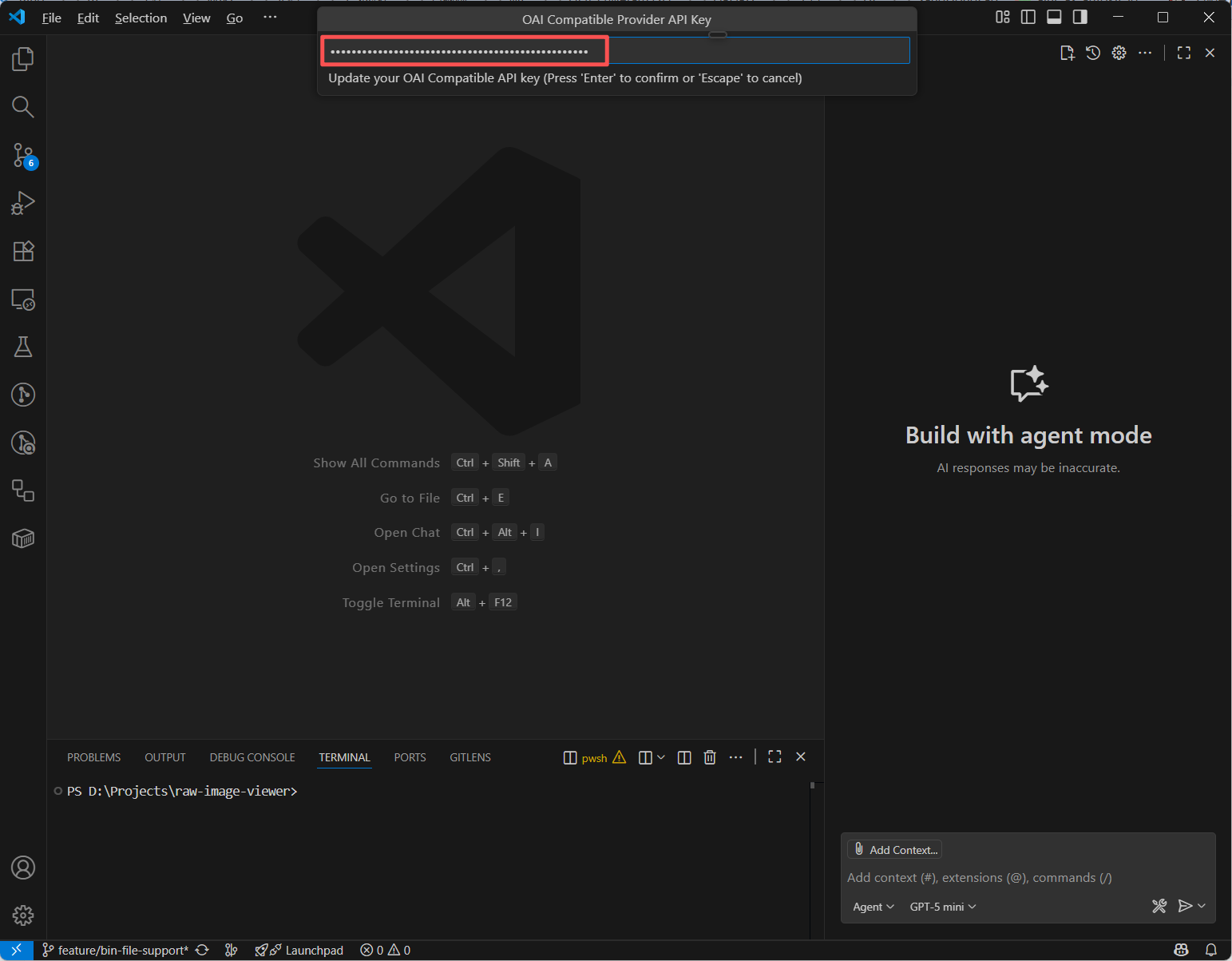Open the File menu
This screenshot has height=961, width=1232.
pyautogui.click(x=52, y=18)
